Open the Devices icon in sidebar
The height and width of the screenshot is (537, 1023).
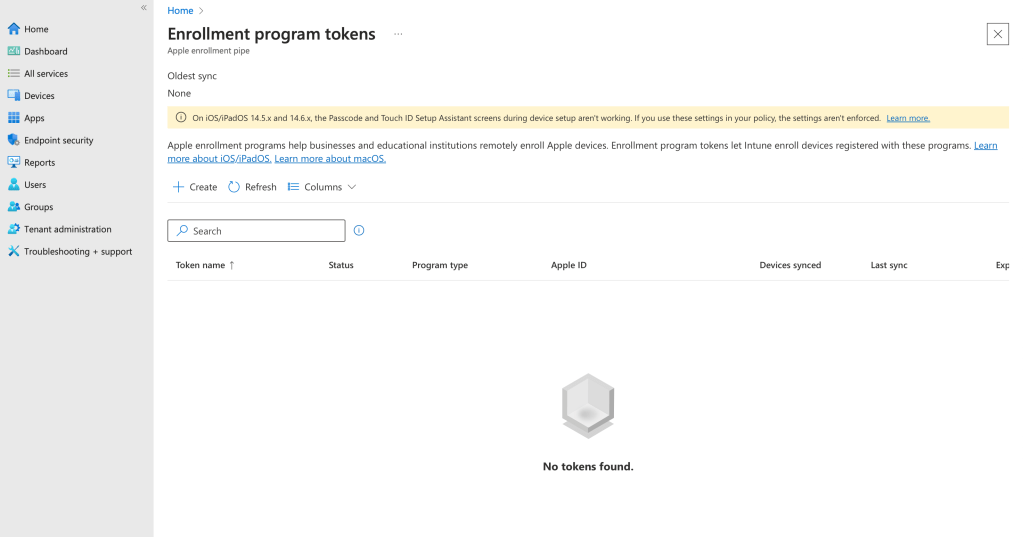14,96
